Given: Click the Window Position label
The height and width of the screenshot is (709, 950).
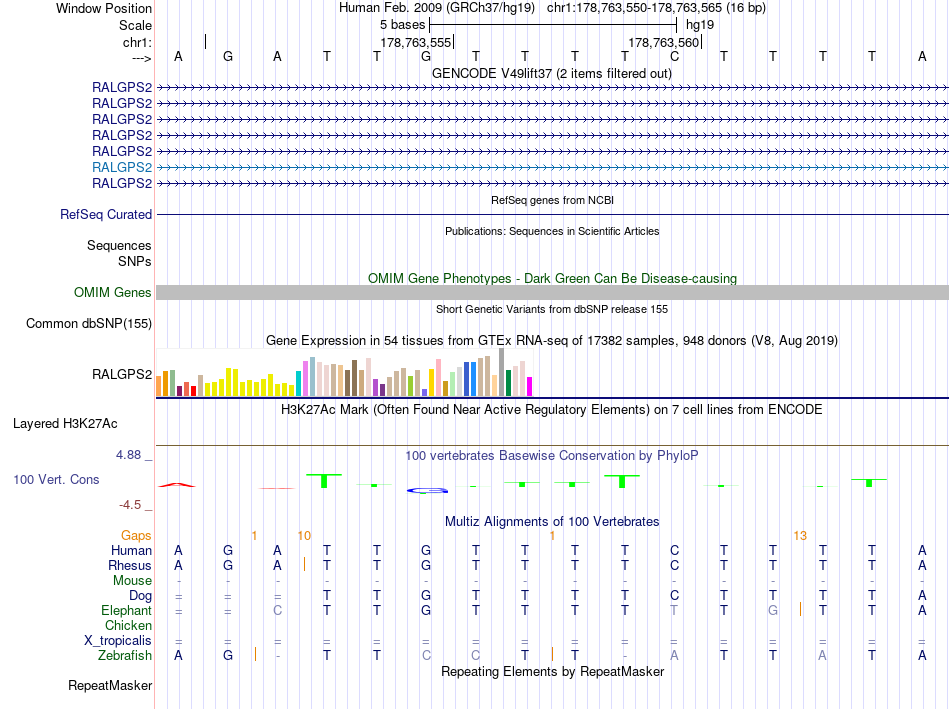Looking at the screenshot, I should point(104,8).
